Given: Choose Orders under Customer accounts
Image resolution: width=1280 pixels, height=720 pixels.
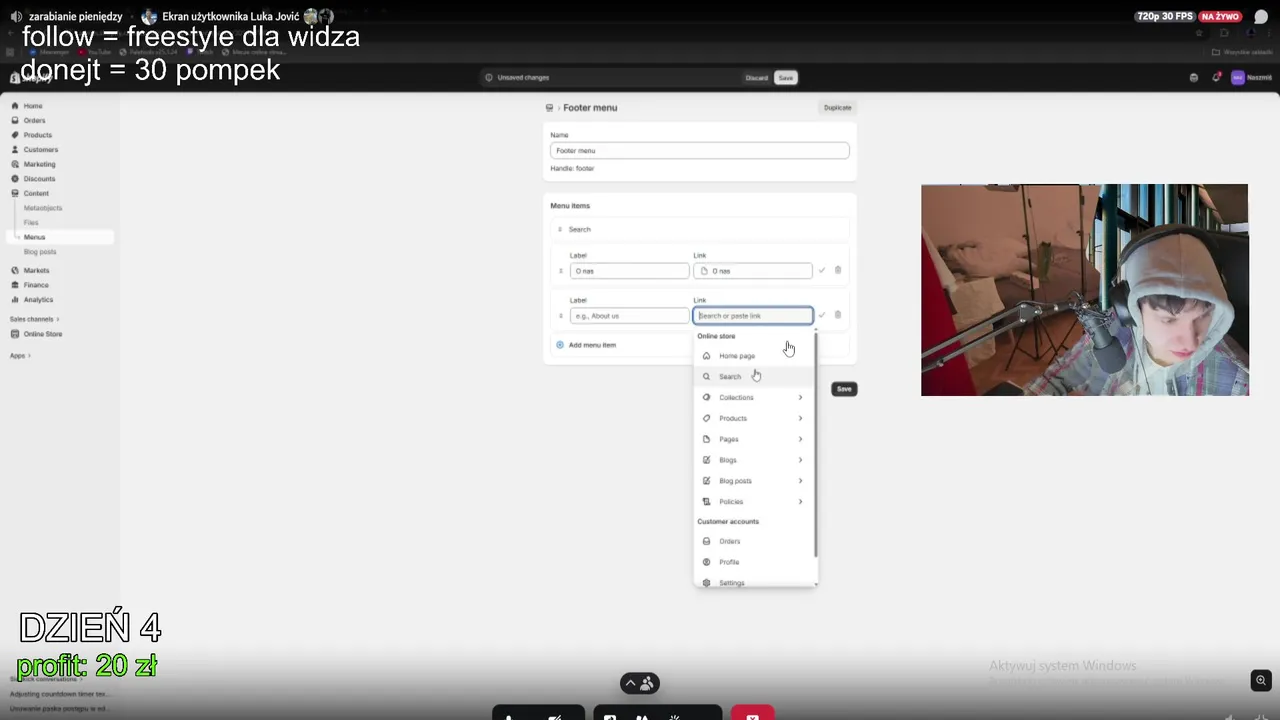Looking at the screenshot, I should click(x=755, y=542).
